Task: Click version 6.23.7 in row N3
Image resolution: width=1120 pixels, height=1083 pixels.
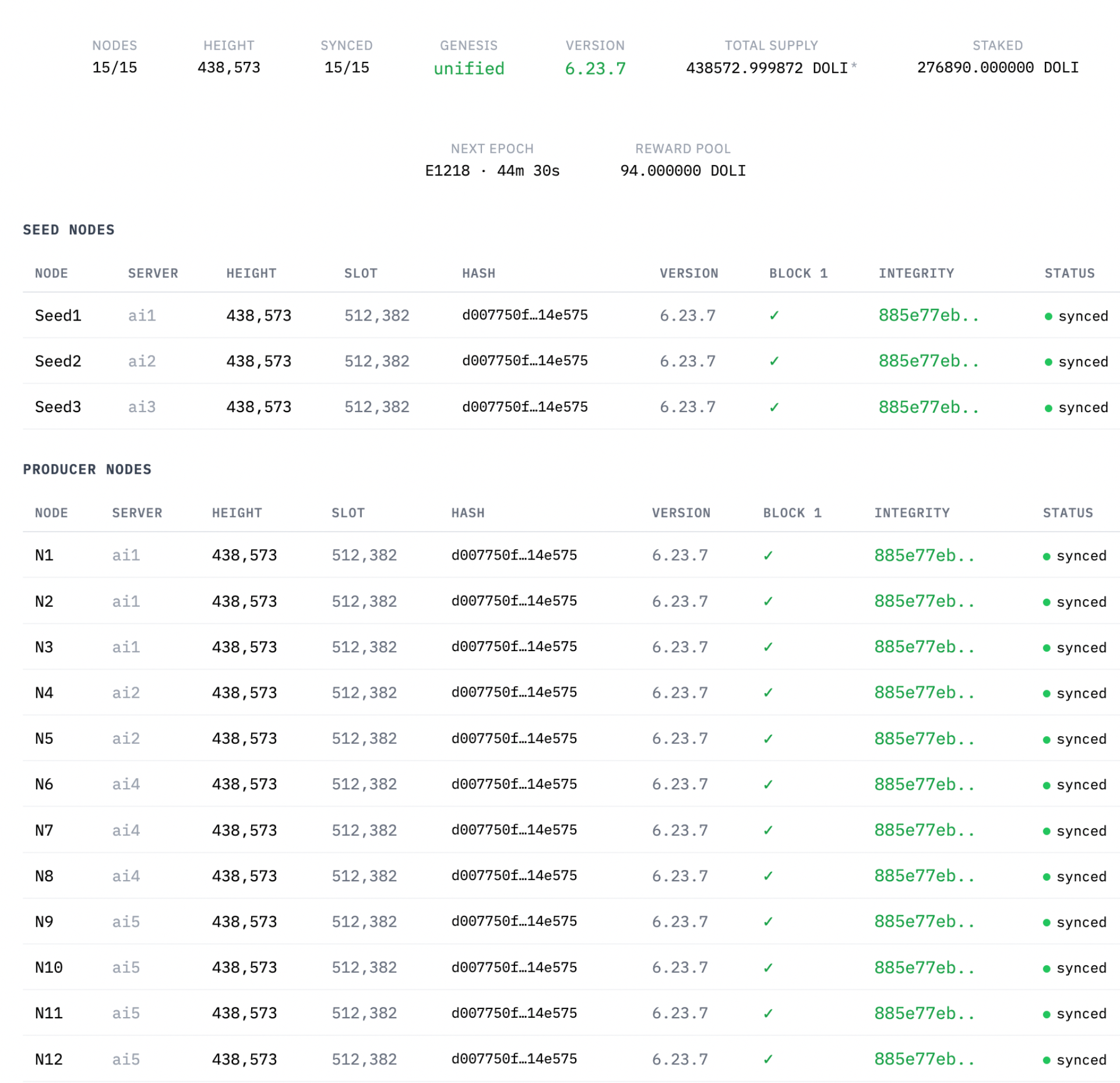Action: pyautogui.click(x=680, y=647)
